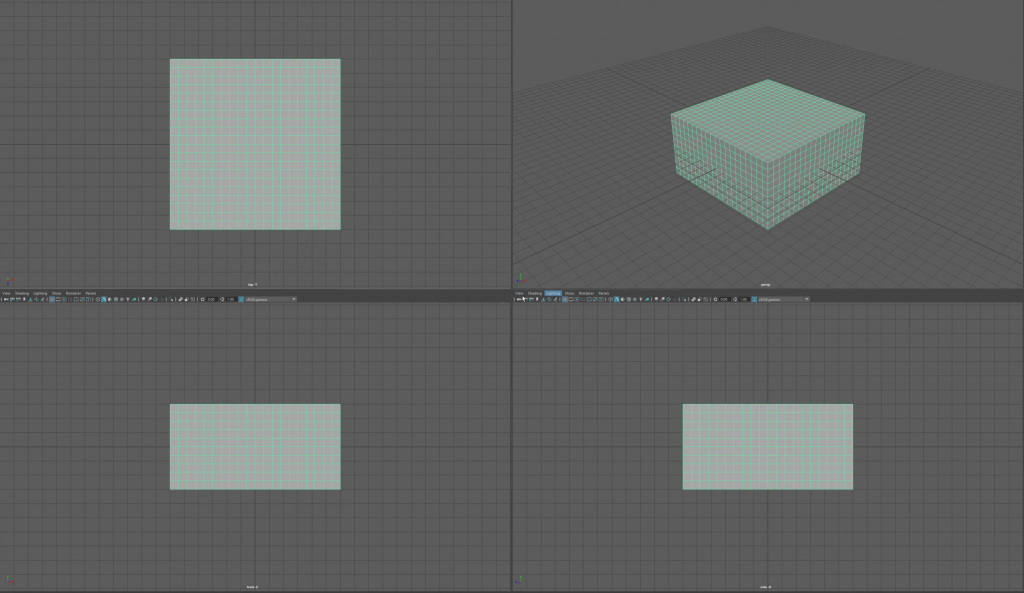1024x593 pixels.
Task: Click the Gamma reset icon in side panel
Action: [x=735, y=299]
